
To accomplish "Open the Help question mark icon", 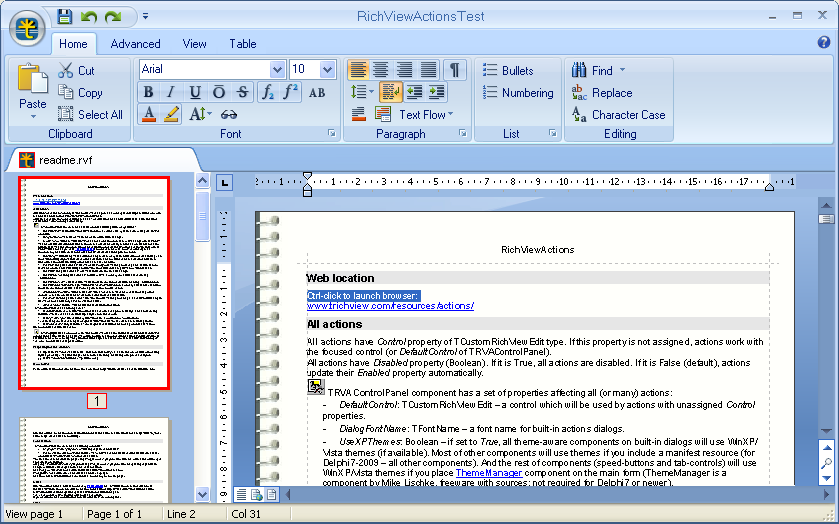I will (x=824, y=42).
